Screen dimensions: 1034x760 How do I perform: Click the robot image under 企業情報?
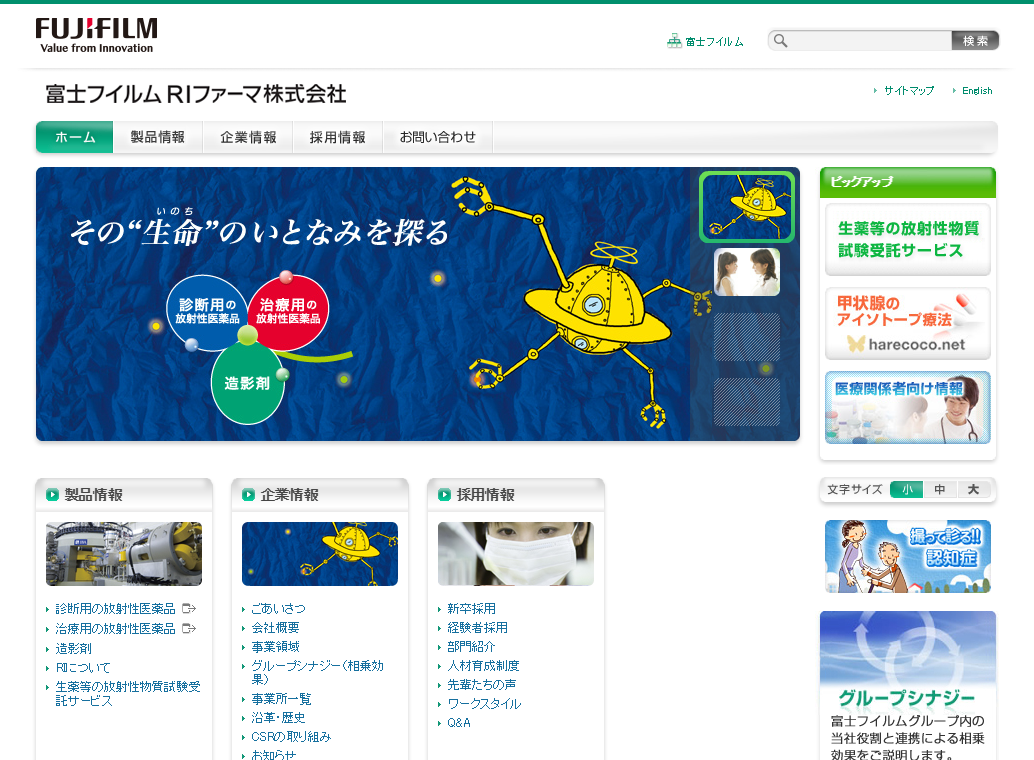pyautogui.click(x=320, y=554)
